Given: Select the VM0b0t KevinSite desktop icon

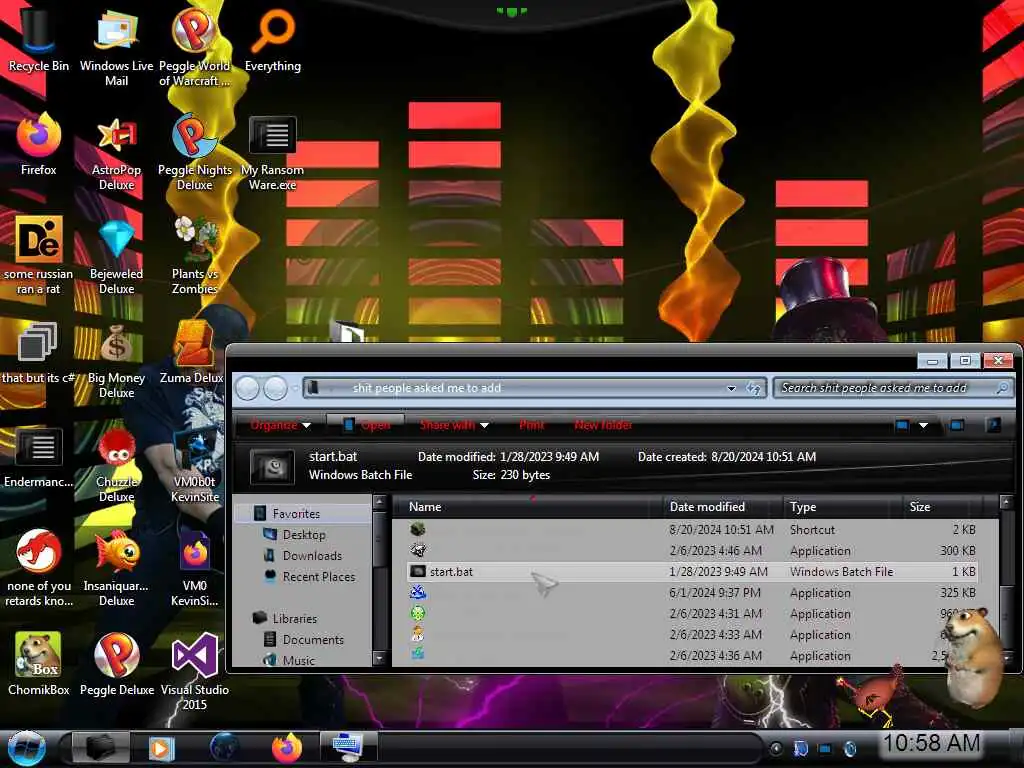Looking at the screenshot, I should point(195,464).
